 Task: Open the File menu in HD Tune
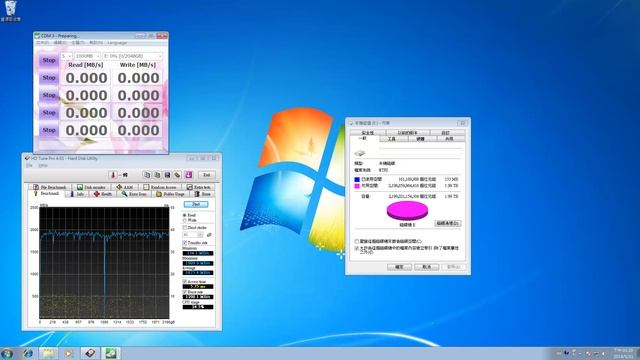(x=29, y=165)
